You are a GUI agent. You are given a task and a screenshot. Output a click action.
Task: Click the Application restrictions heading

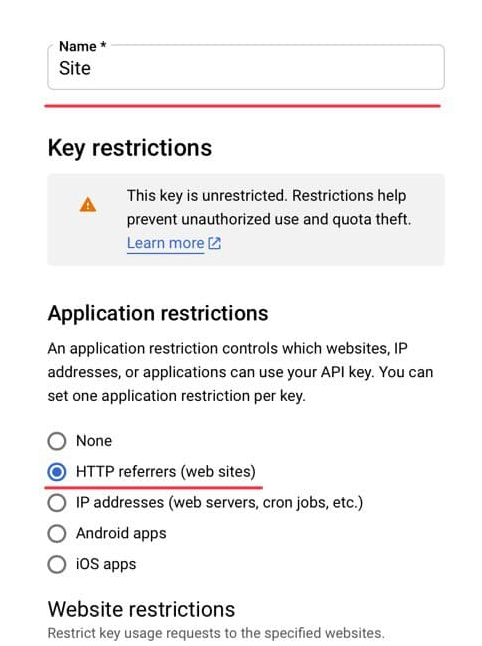coord(158,313)
